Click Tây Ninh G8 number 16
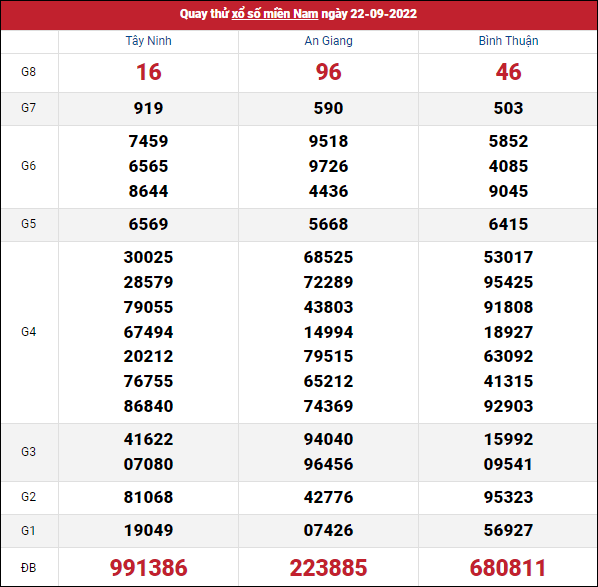 149,72
